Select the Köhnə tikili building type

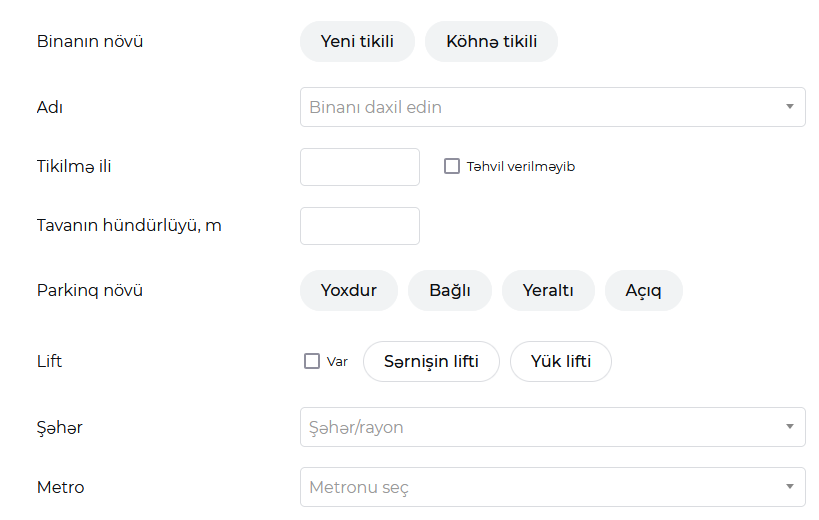pos(492,41)
